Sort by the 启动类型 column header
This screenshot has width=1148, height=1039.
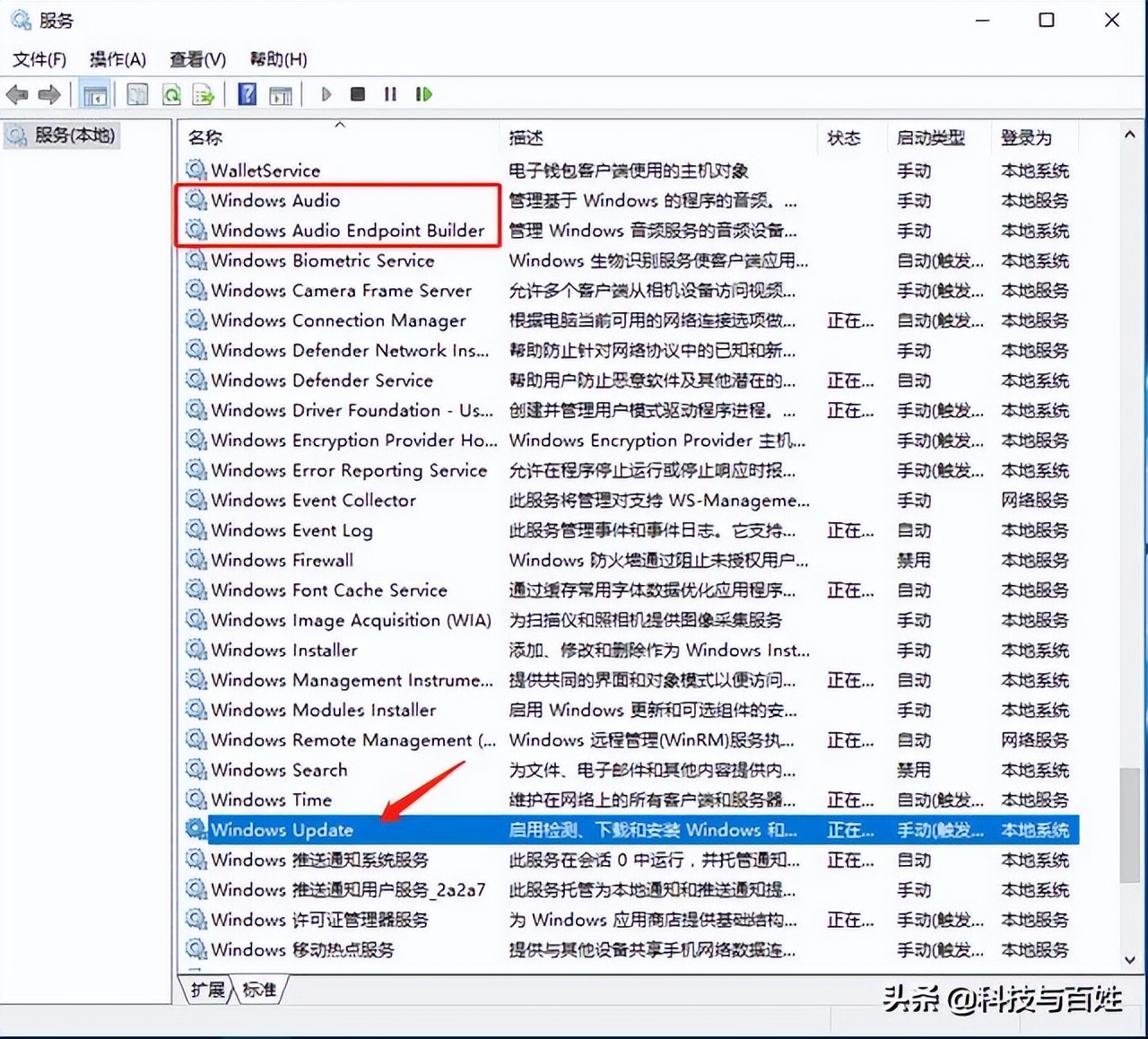(931, 137)
